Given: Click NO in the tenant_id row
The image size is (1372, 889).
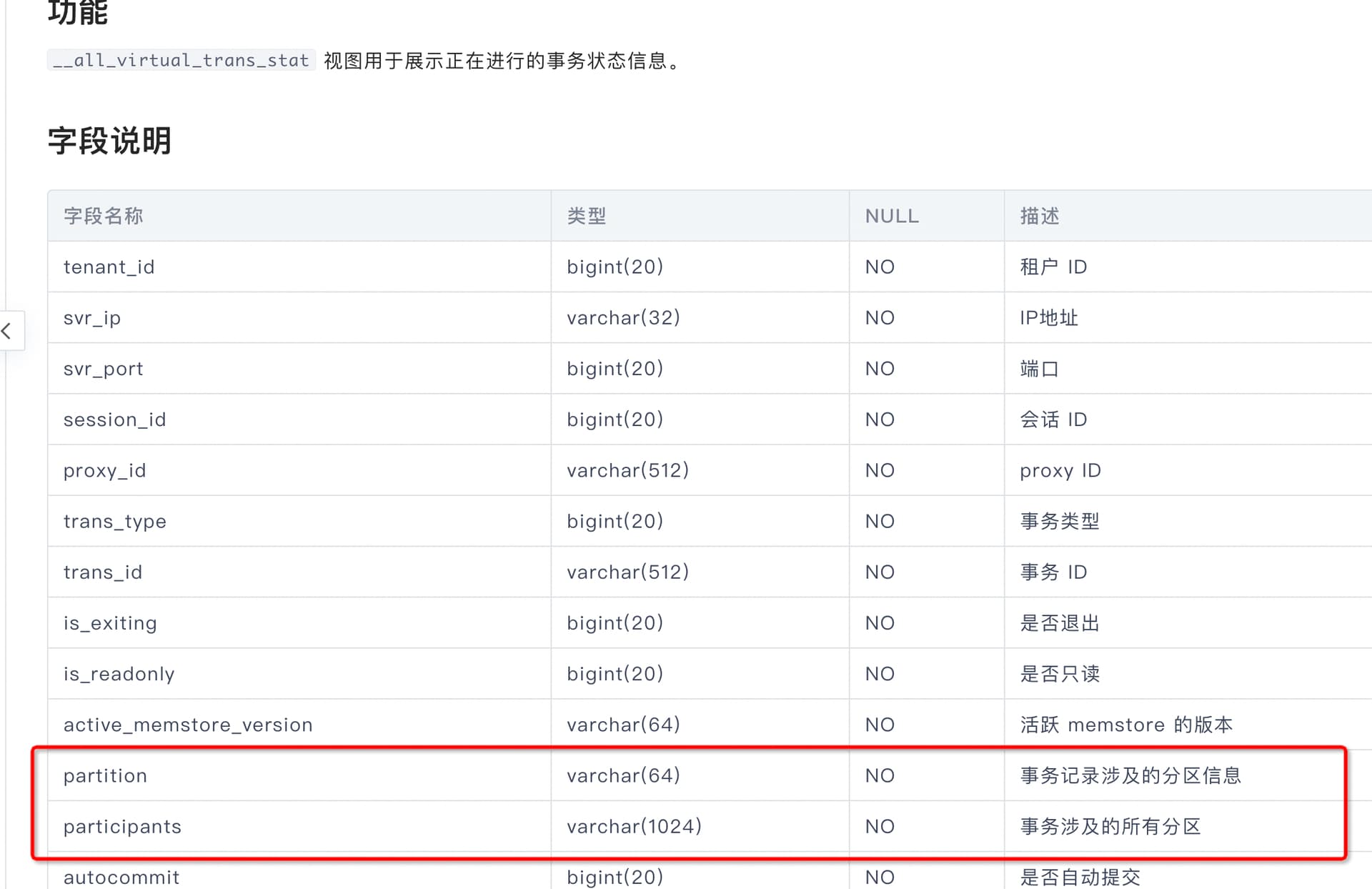Looking at the screenshot, I should 880,267.
